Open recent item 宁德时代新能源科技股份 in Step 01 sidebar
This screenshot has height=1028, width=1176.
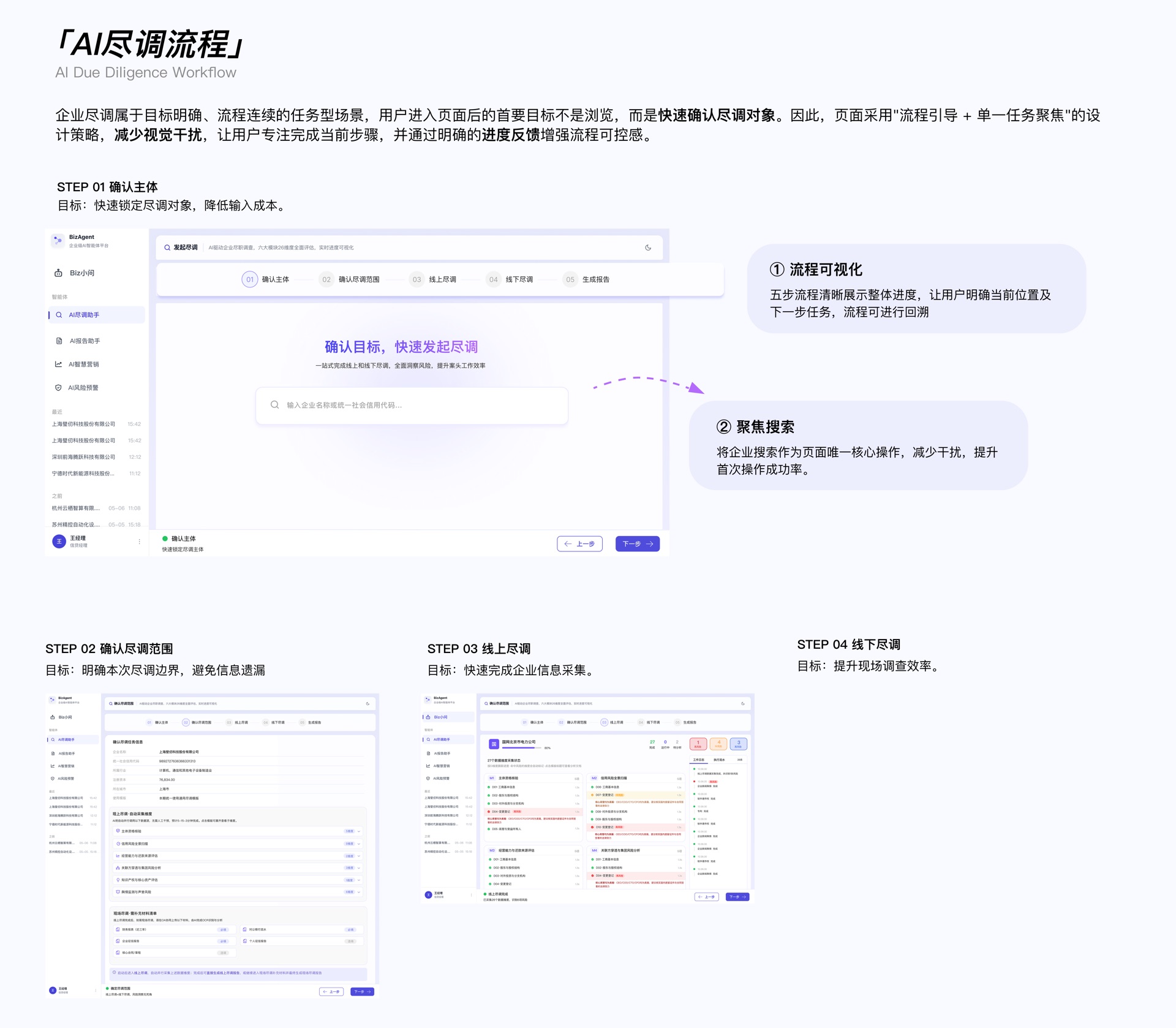pyautogui.click(x=96, y=474)
